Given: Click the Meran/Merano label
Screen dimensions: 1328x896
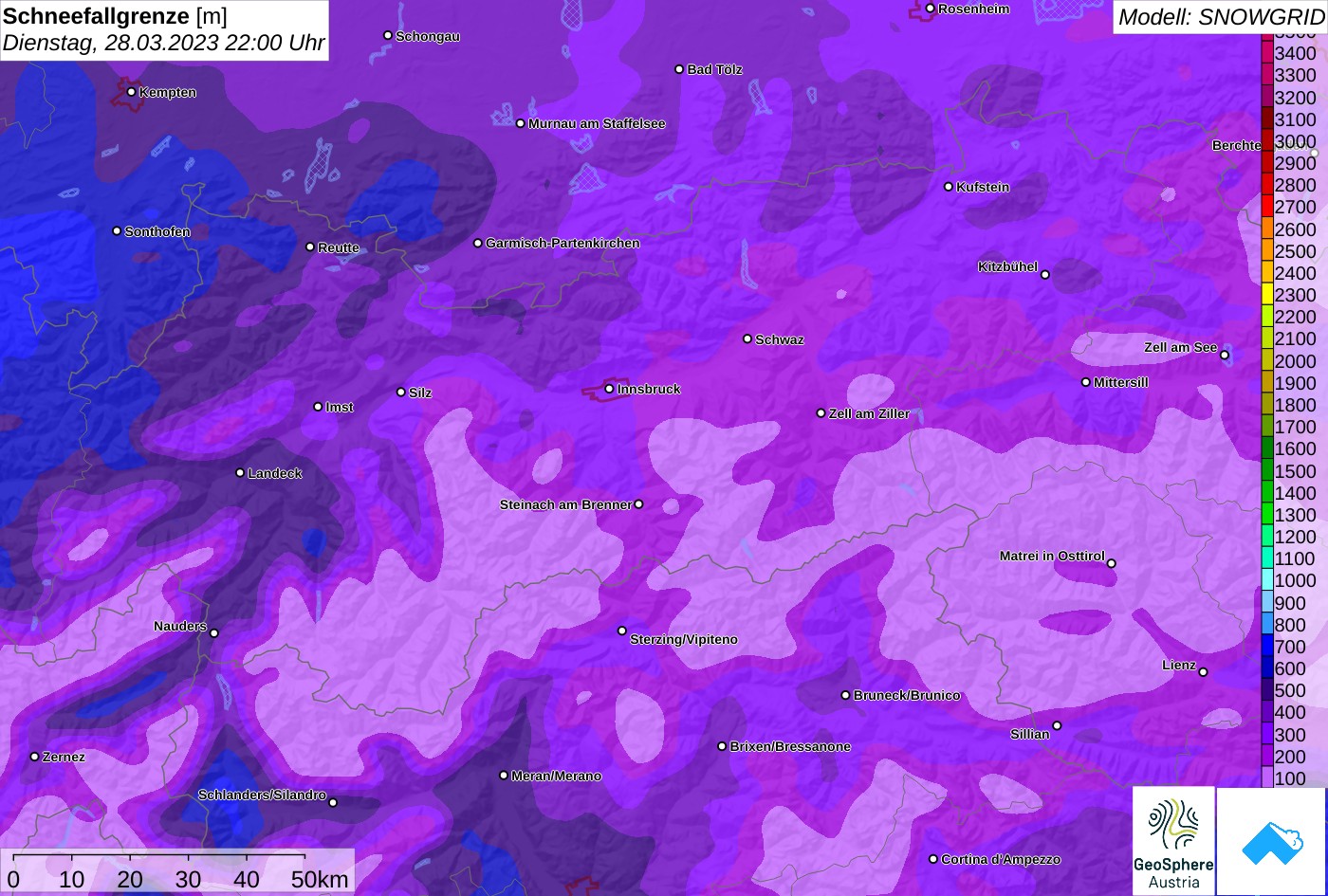Looking at the screenshot, I should [556, 777].
